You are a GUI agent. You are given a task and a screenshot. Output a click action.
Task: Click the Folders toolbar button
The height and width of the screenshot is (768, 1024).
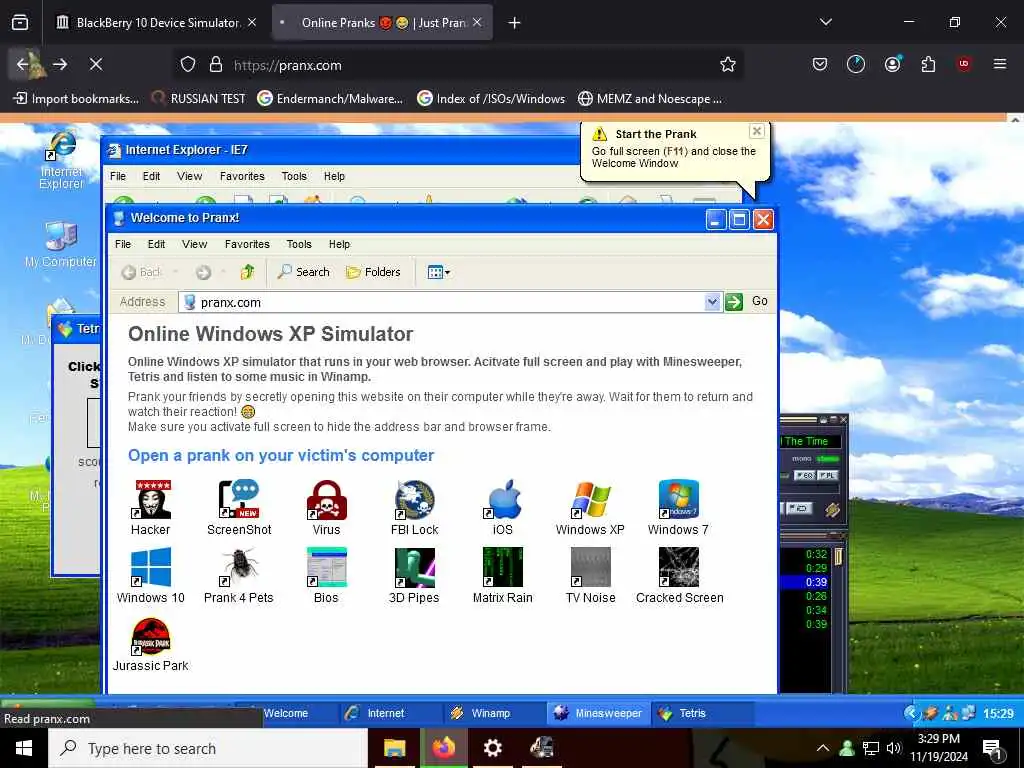(373, 272)
